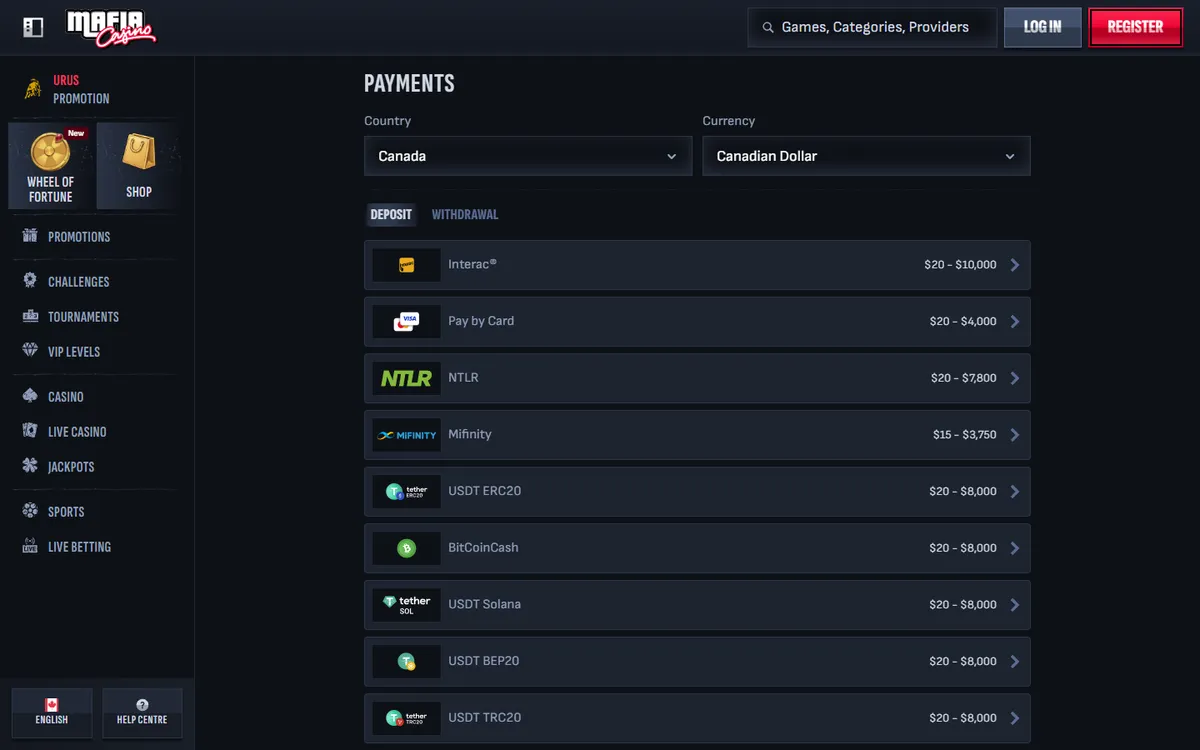Image resolution: width=1200 pixels, height=750 pixels.
Task: Click the 'USDT Solana' payment name
Action: coord(484,604)
